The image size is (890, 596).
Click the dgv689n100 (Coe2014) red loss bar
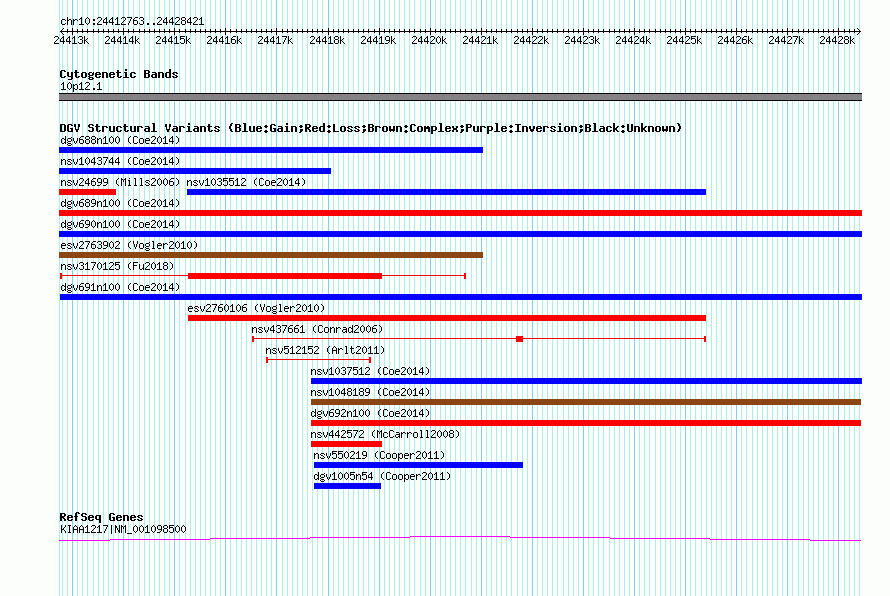(x=460, y=213)
